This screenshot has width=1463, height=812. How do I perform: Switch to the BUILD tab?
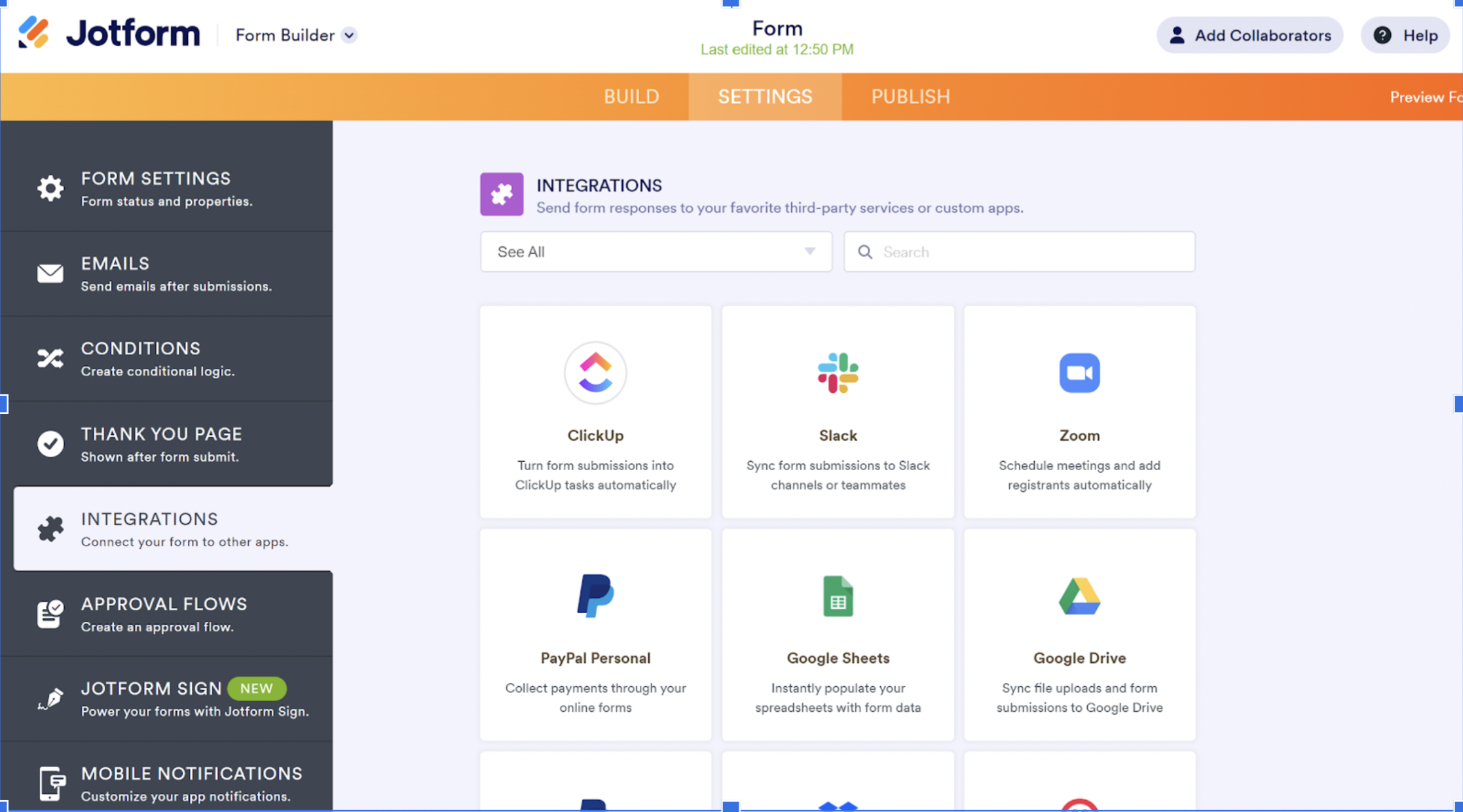click(x=631, y=96)
